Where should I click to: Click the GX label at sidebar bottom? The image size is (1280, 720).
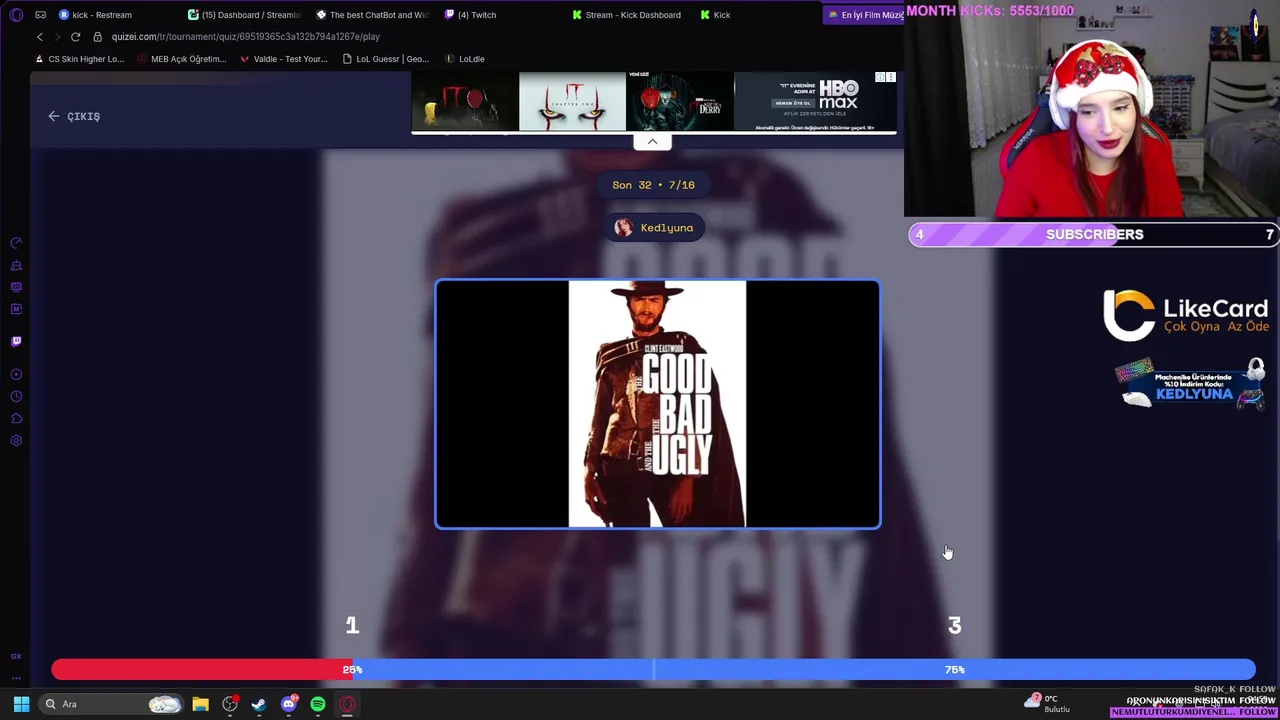click(x=16, y=656)
